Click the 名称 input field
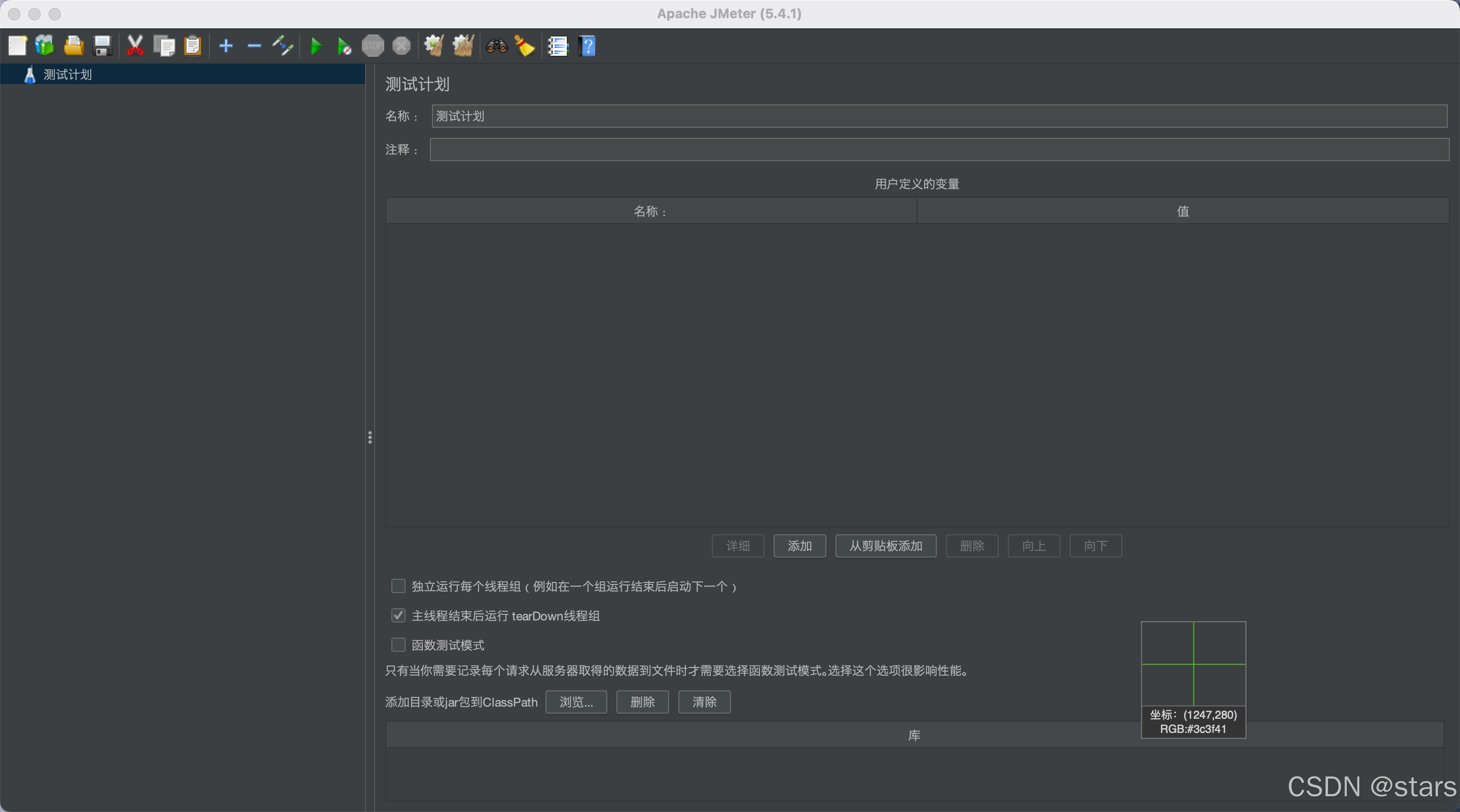 tap(939, 116)
